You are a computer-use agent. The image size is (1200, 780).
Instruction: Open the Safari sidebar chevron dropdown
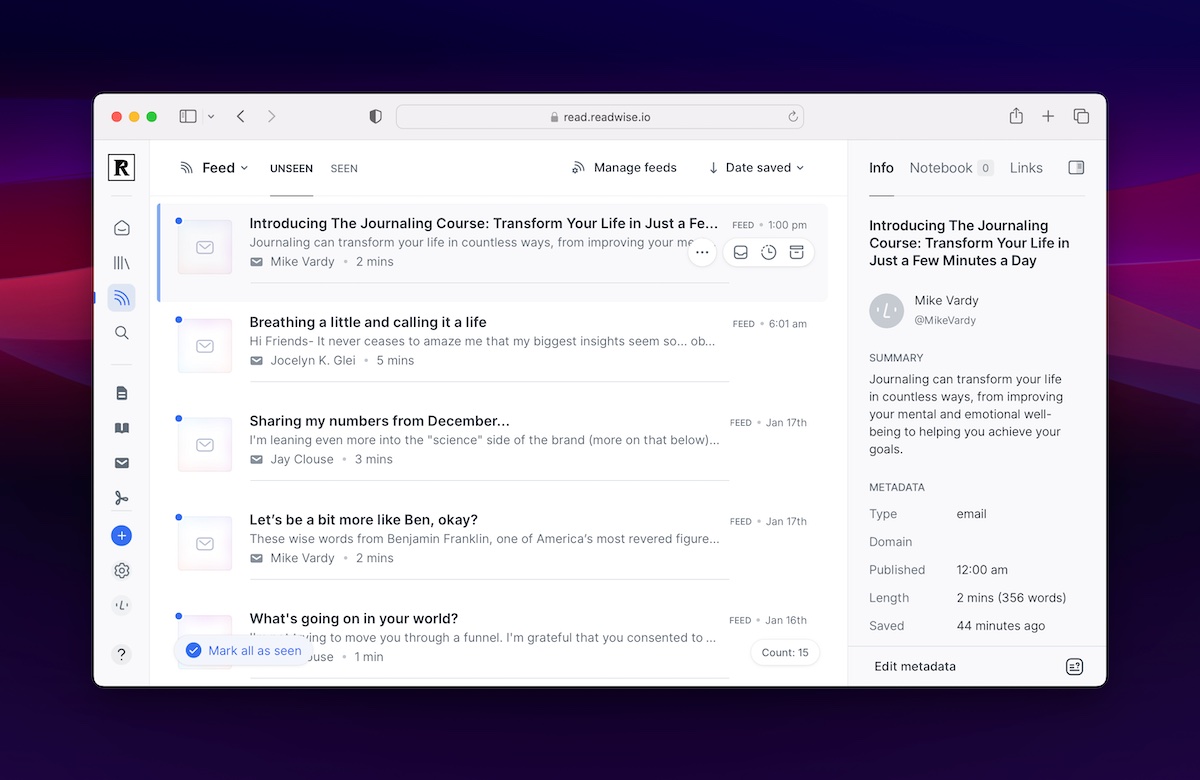[x=211, y=117]
